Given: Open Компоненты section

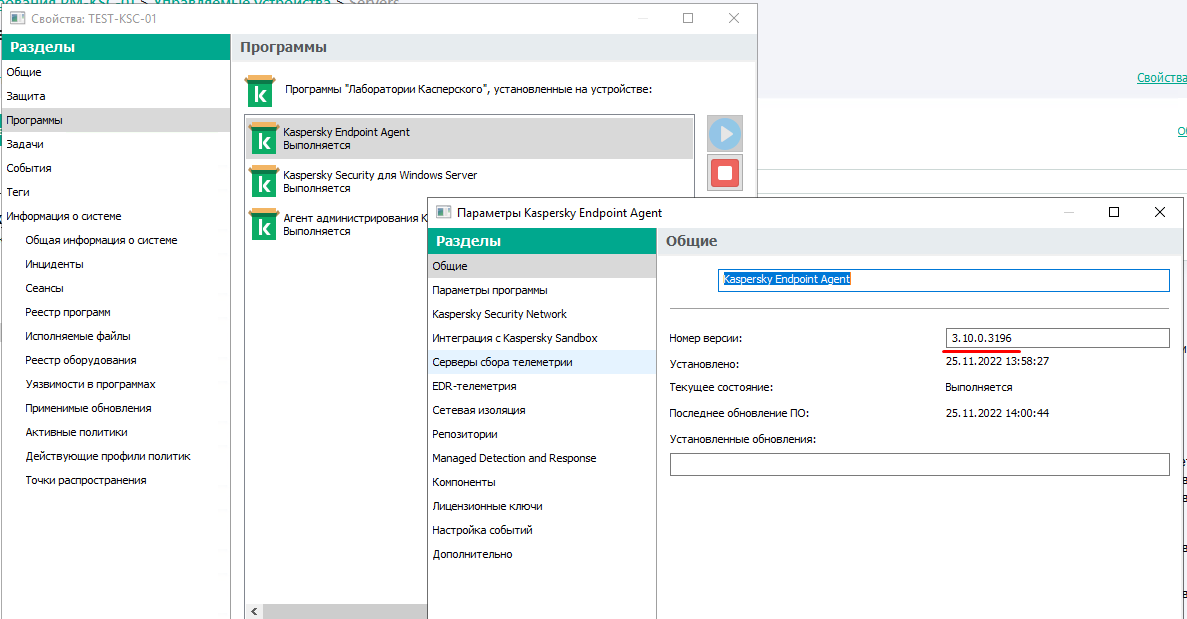Looking at the screenshot, I should point(542,482).
